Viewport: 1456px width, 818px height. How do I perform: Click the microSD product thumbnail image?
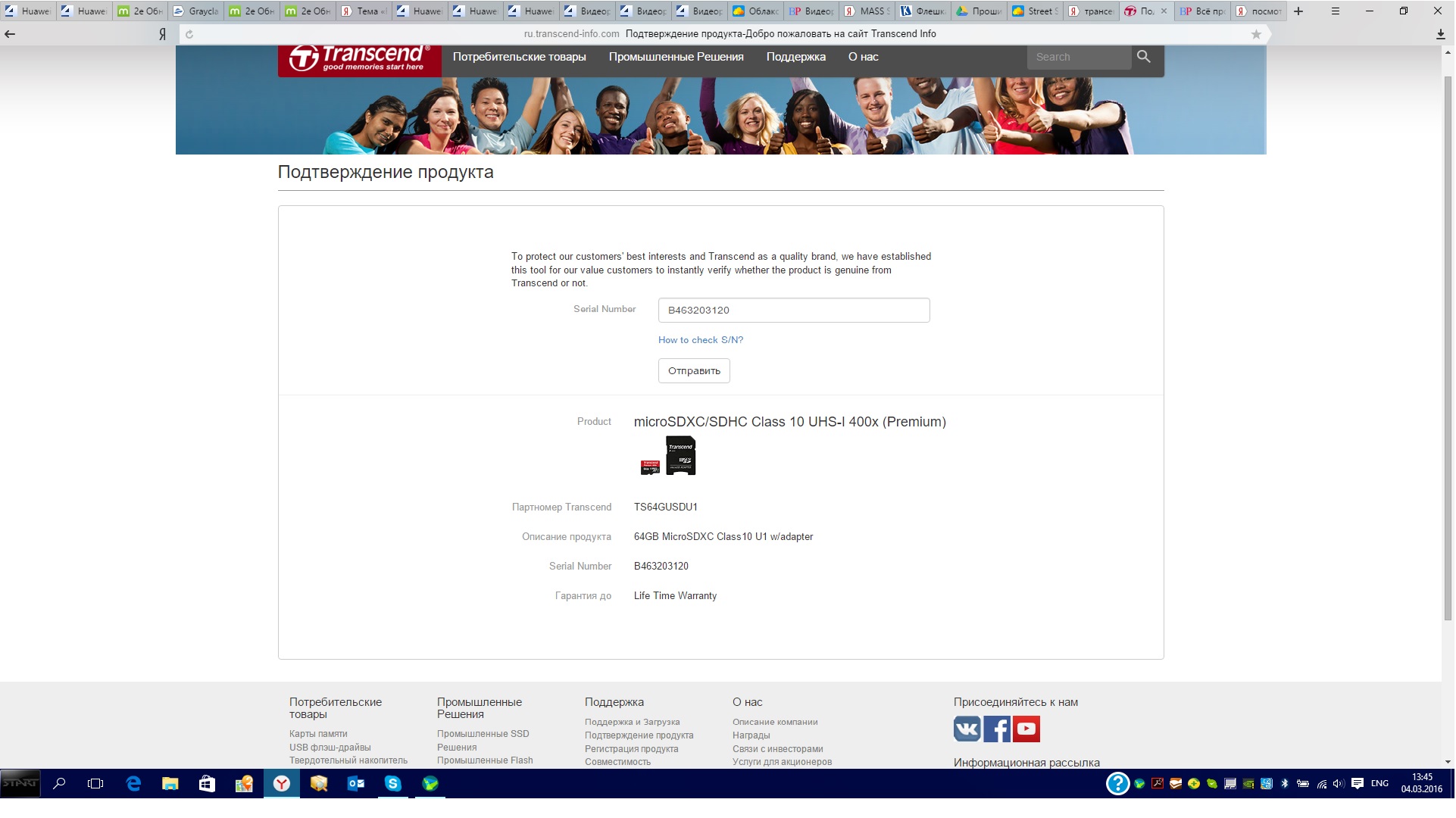668,456
